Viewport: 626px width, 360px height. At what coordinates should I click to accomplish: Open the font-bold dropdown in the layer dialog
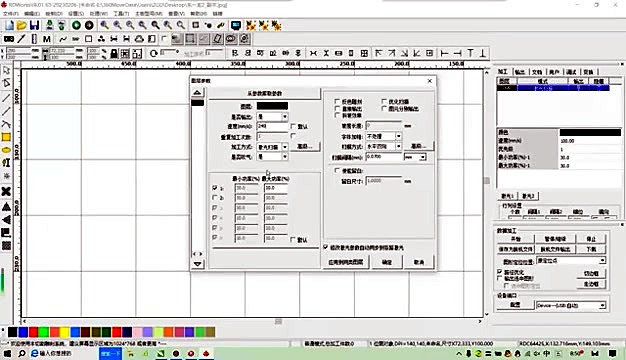tap(398, 136)
